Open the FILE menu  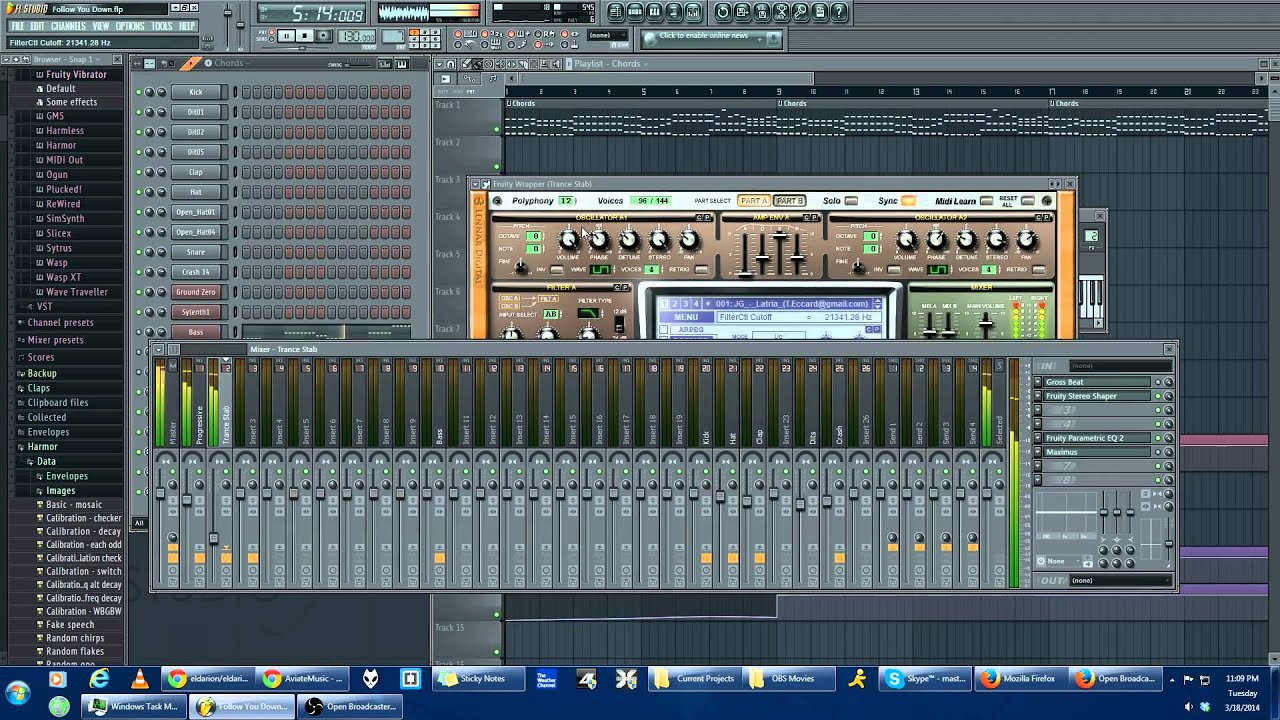tap(17, 26)
